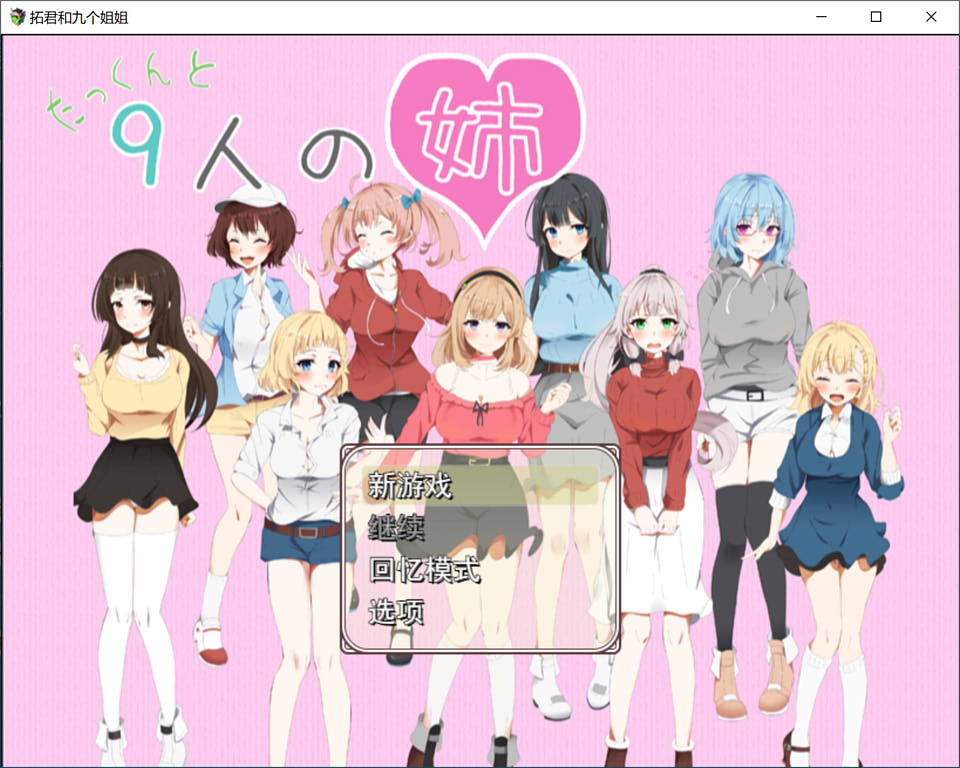The height and width of the screenshot is (768, 960).
Task: Click the window title 拓君和九个姐姐
Action: coord(78,17)
